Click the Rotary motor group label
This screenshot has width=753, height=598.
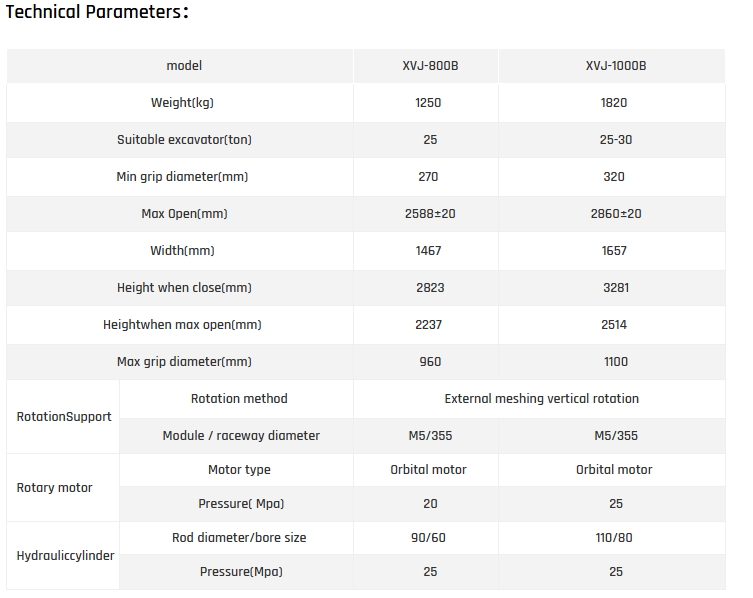(54, 488)
